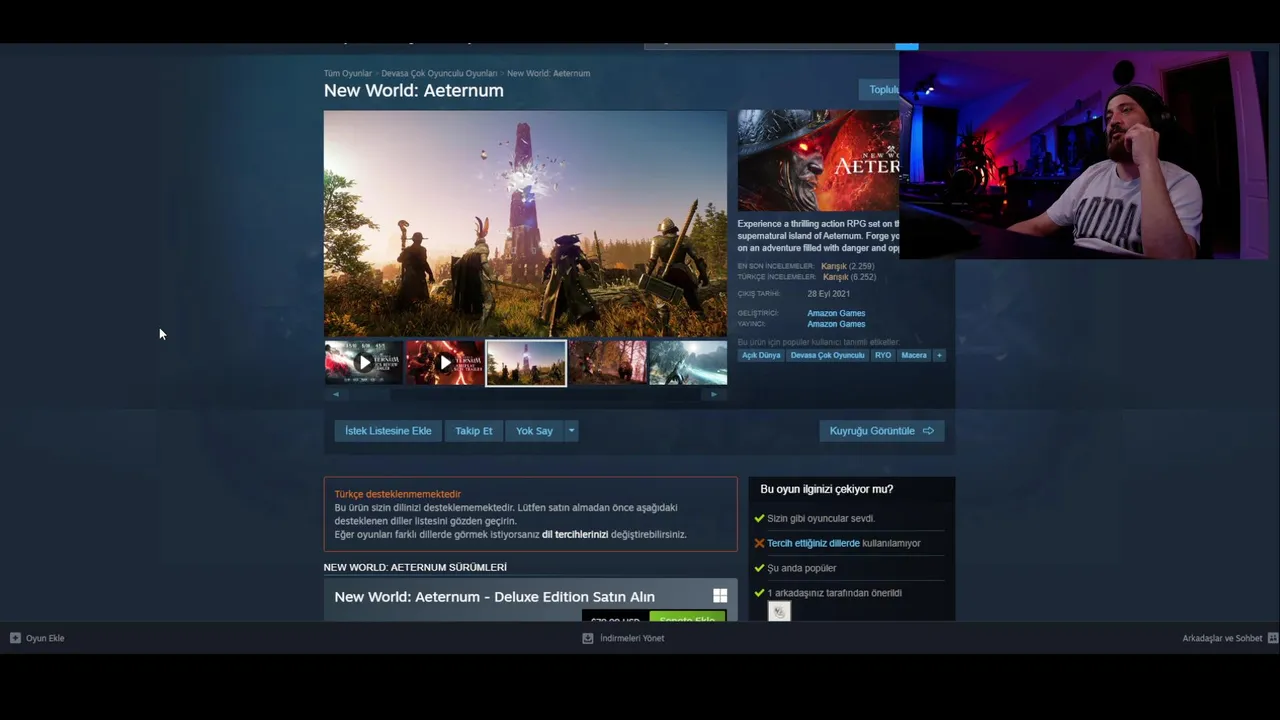Click 'Kuyruğu Görüntüle' button

click(881, 431)
